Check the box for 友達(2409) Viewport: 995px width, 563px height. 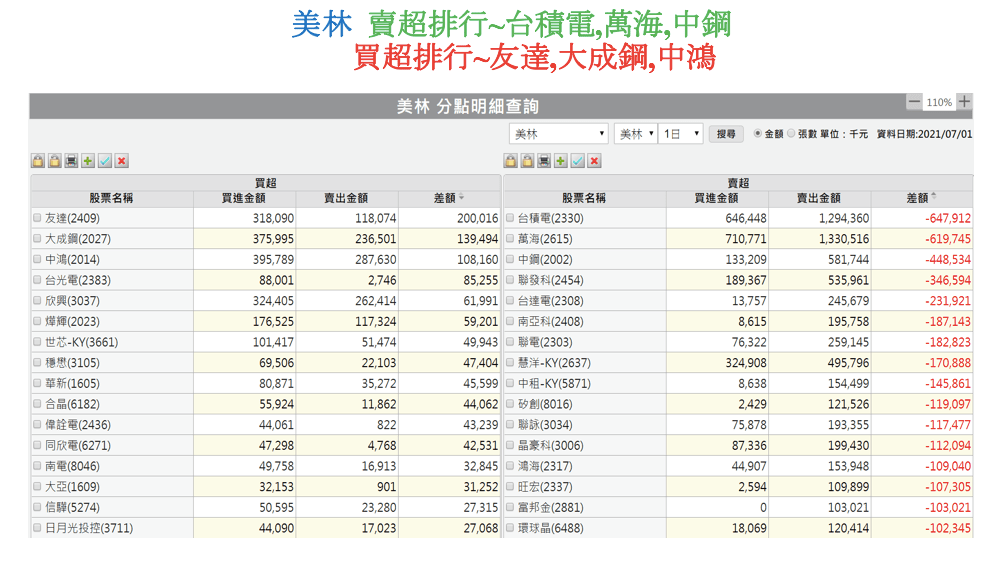[37, 218]
